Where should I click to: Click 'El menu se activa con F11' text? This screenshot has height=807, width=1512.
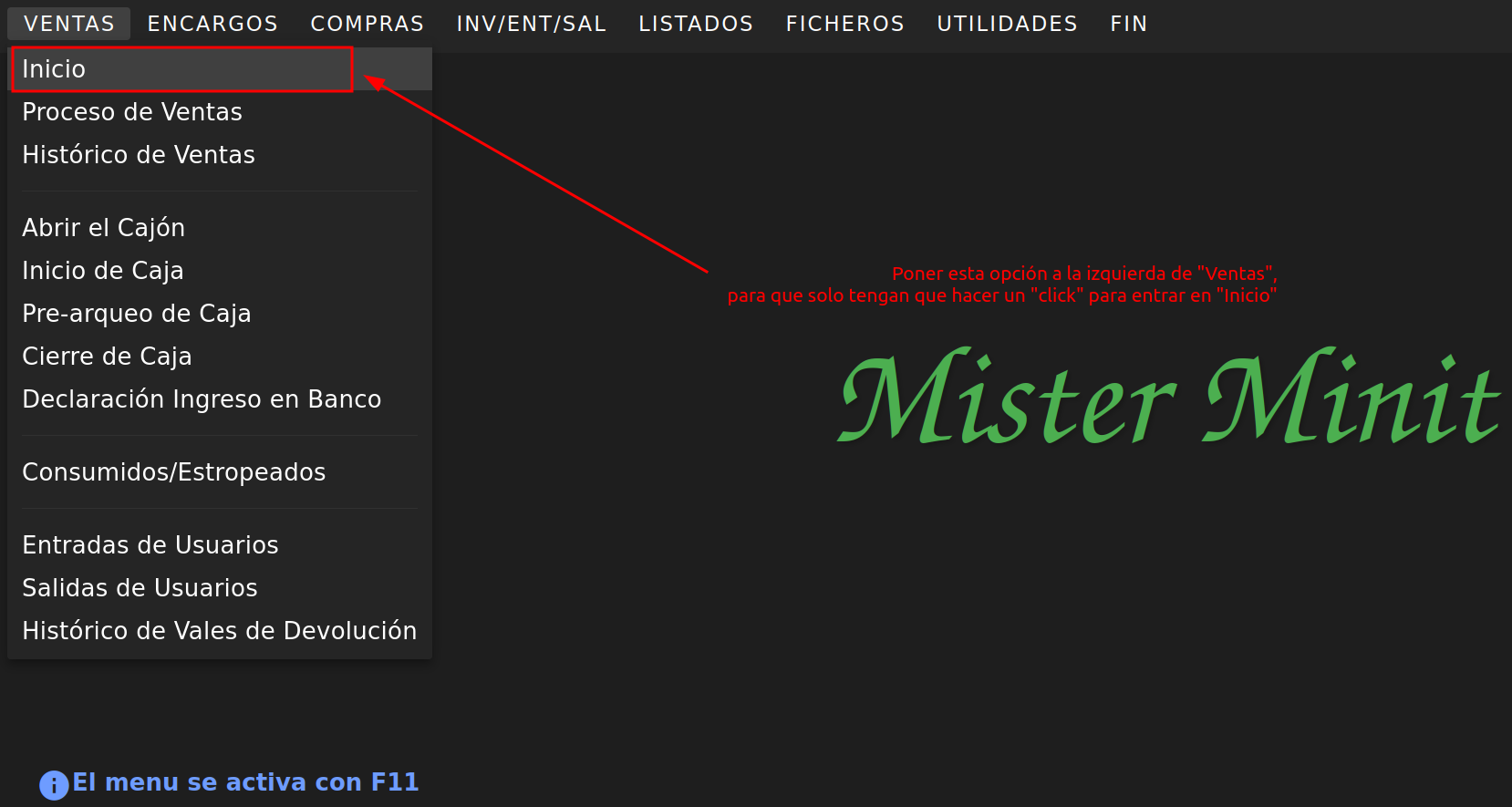[245, 782]
